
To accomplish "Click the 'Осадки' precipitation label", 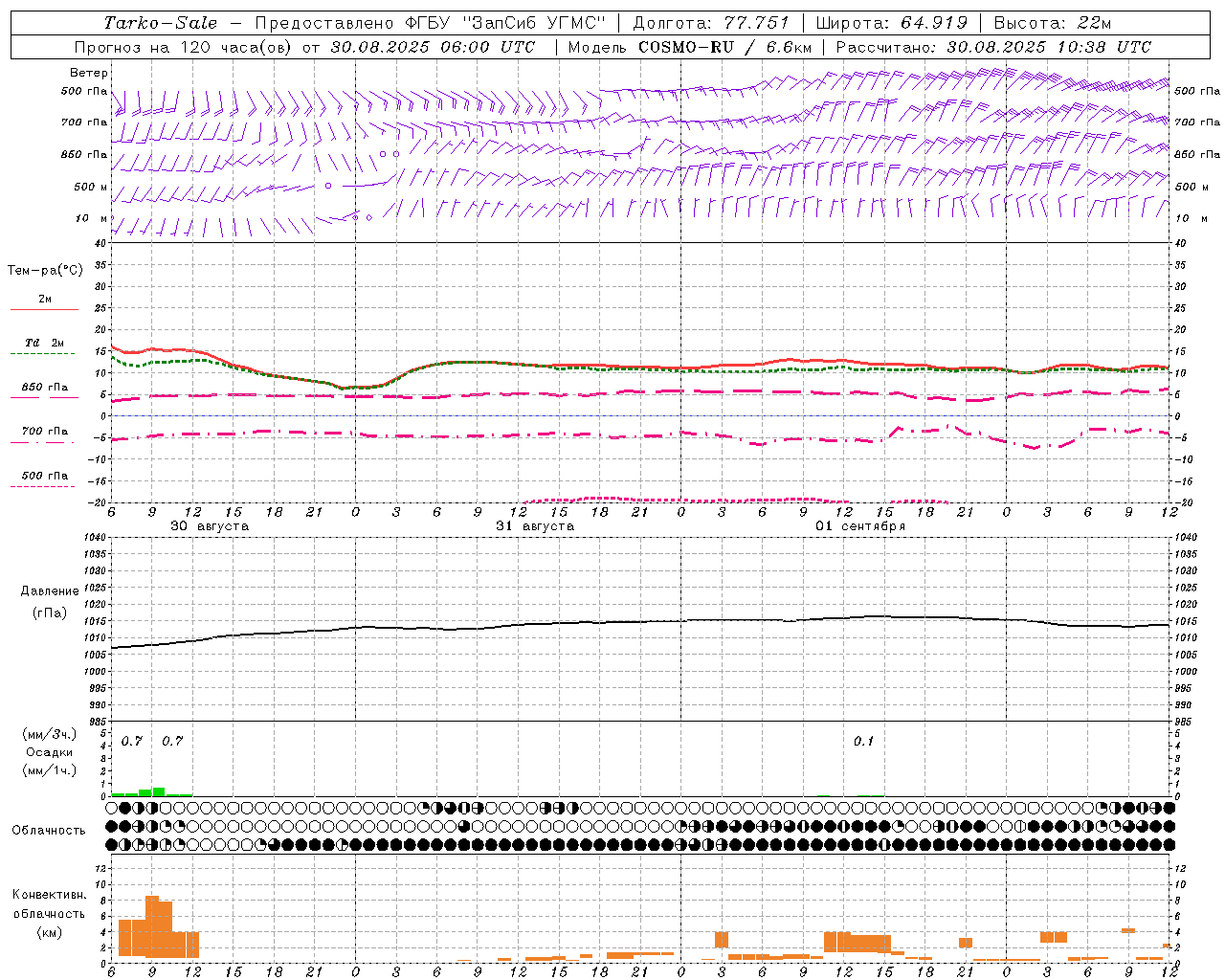I will coord(50,752).
